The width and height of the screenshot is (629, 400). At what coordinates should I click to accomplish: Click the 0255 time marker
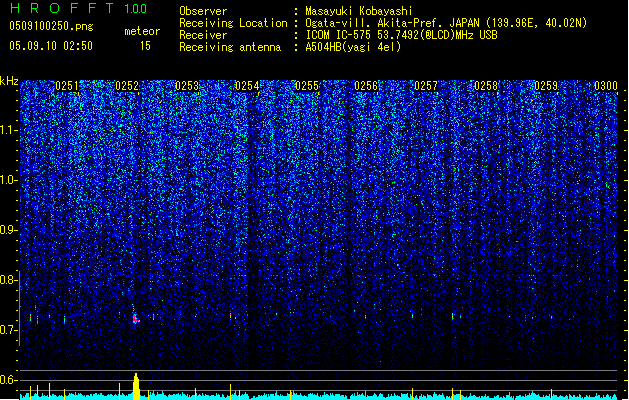tap(307, 86)
